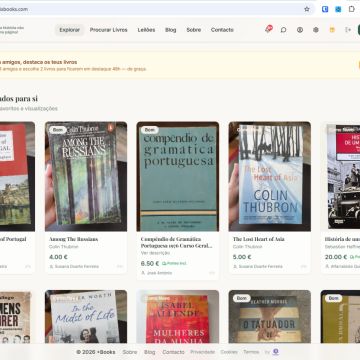Open the Among The Russians book cover
This screenshot has height=360, width=360.
click(x=86, y=176)
